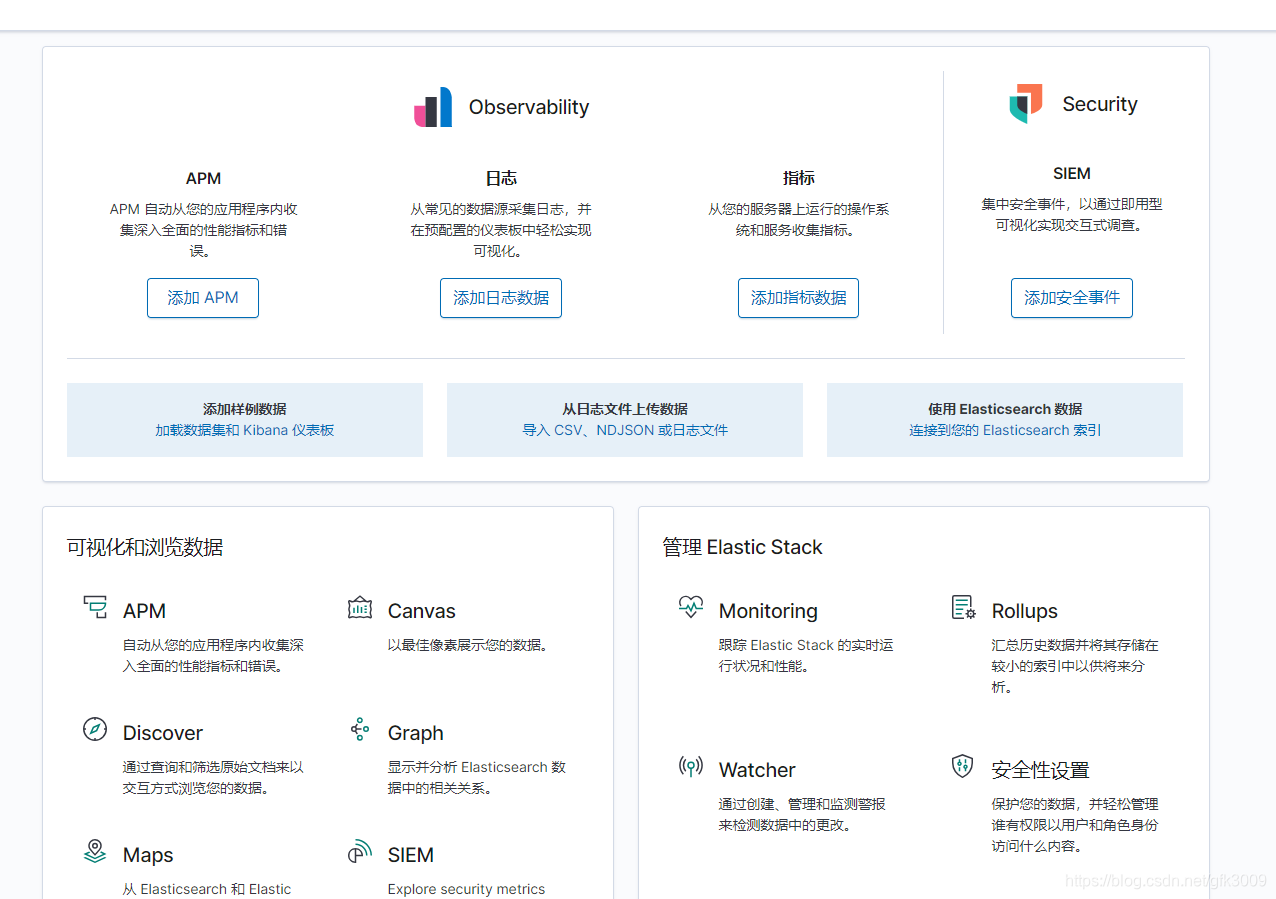1276x899 pixels.
Task: Select the 使用 Elasticsearch 数据 card title
Action: [1005, 409]
